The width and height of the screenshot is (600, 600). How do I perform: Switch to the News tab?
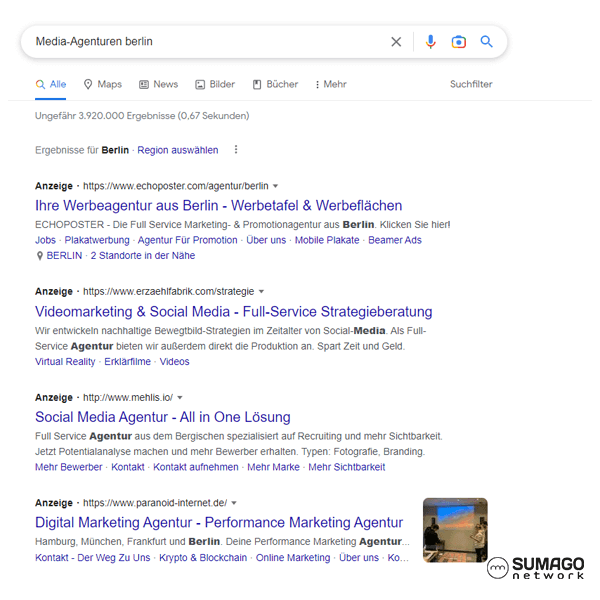point(158,84)
